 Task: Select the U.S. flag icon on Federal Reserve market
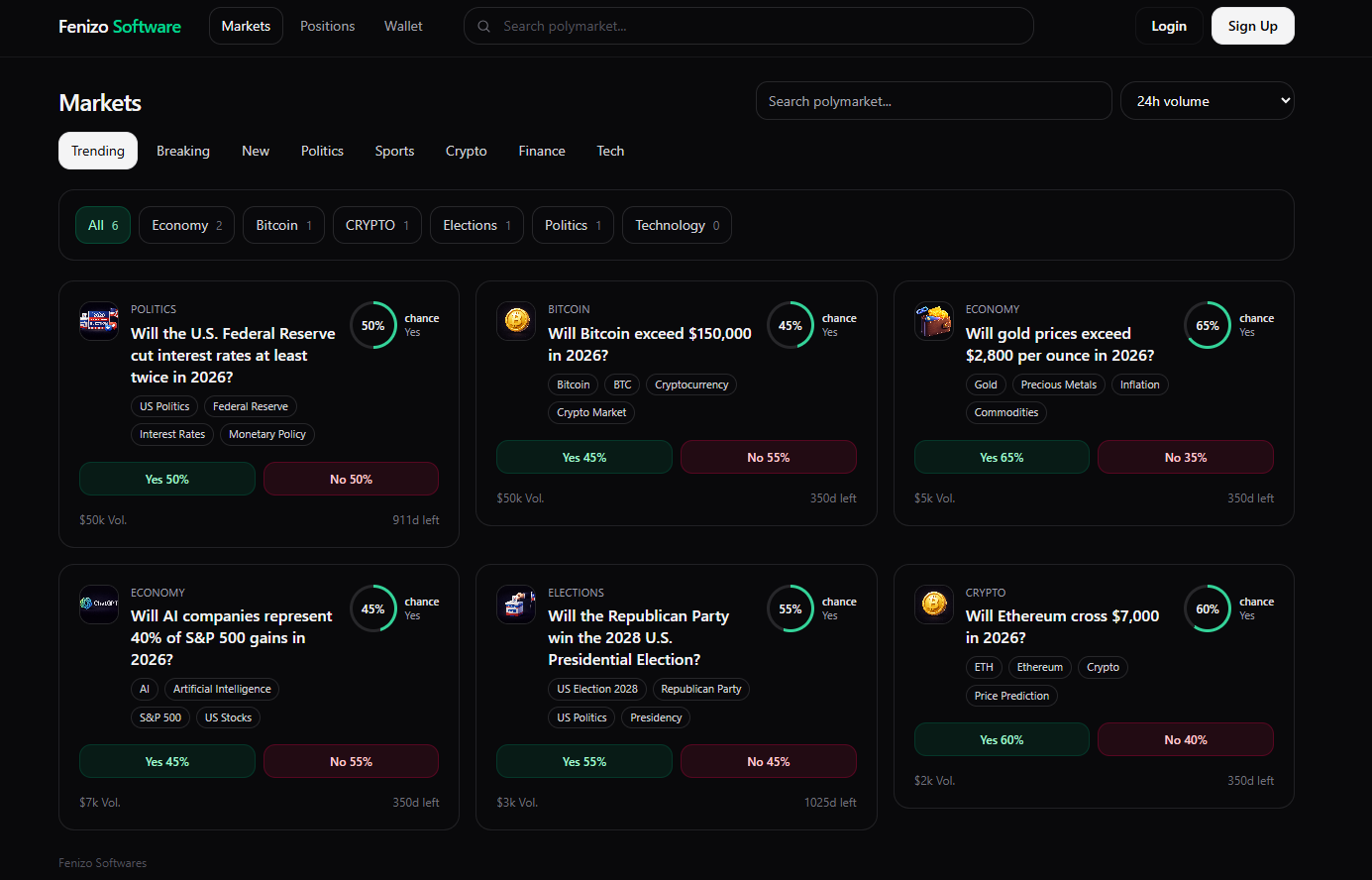click(98, 321)
